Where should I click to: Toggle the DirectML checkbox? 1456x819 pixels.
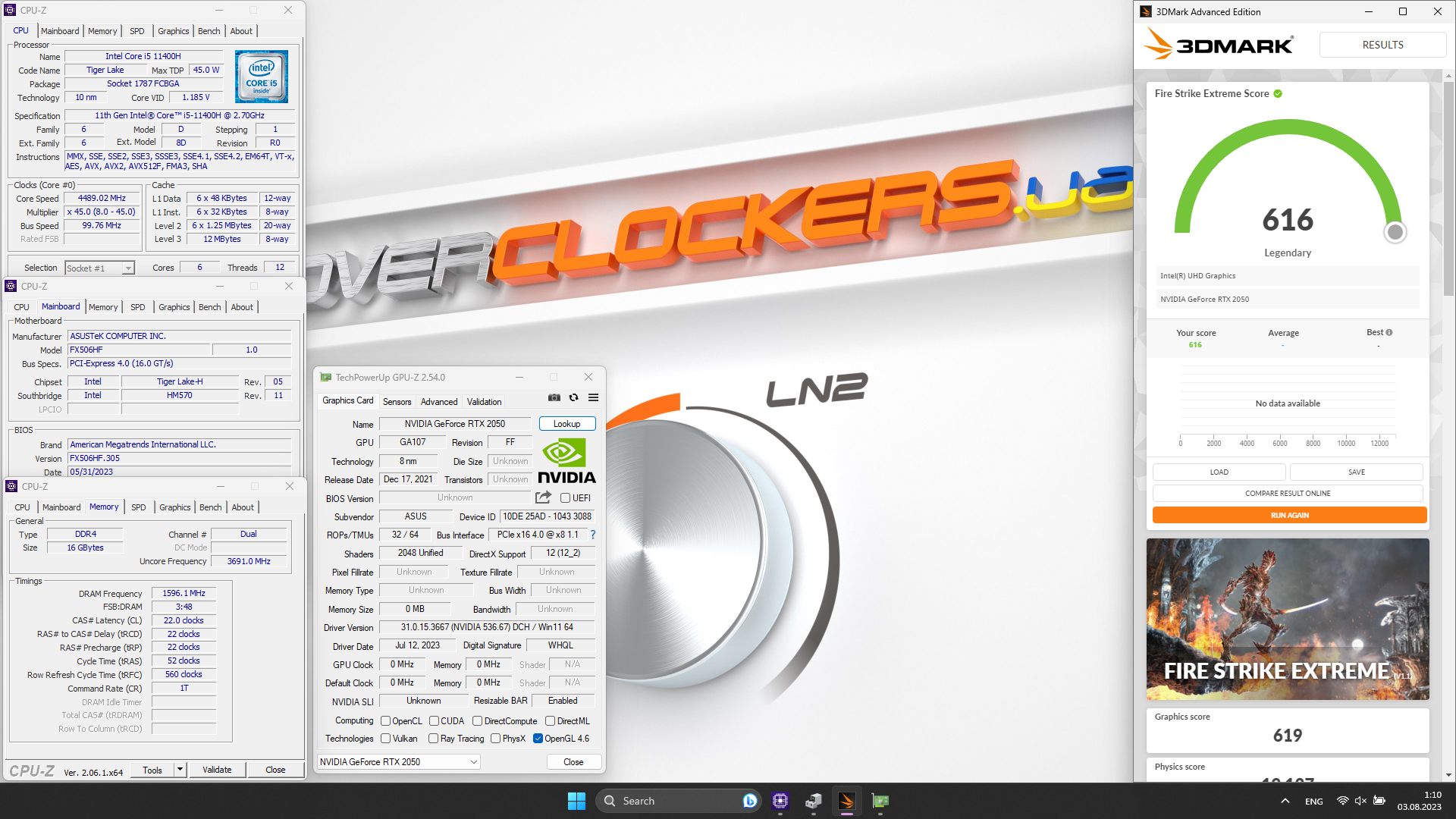[x=550, y=721]
